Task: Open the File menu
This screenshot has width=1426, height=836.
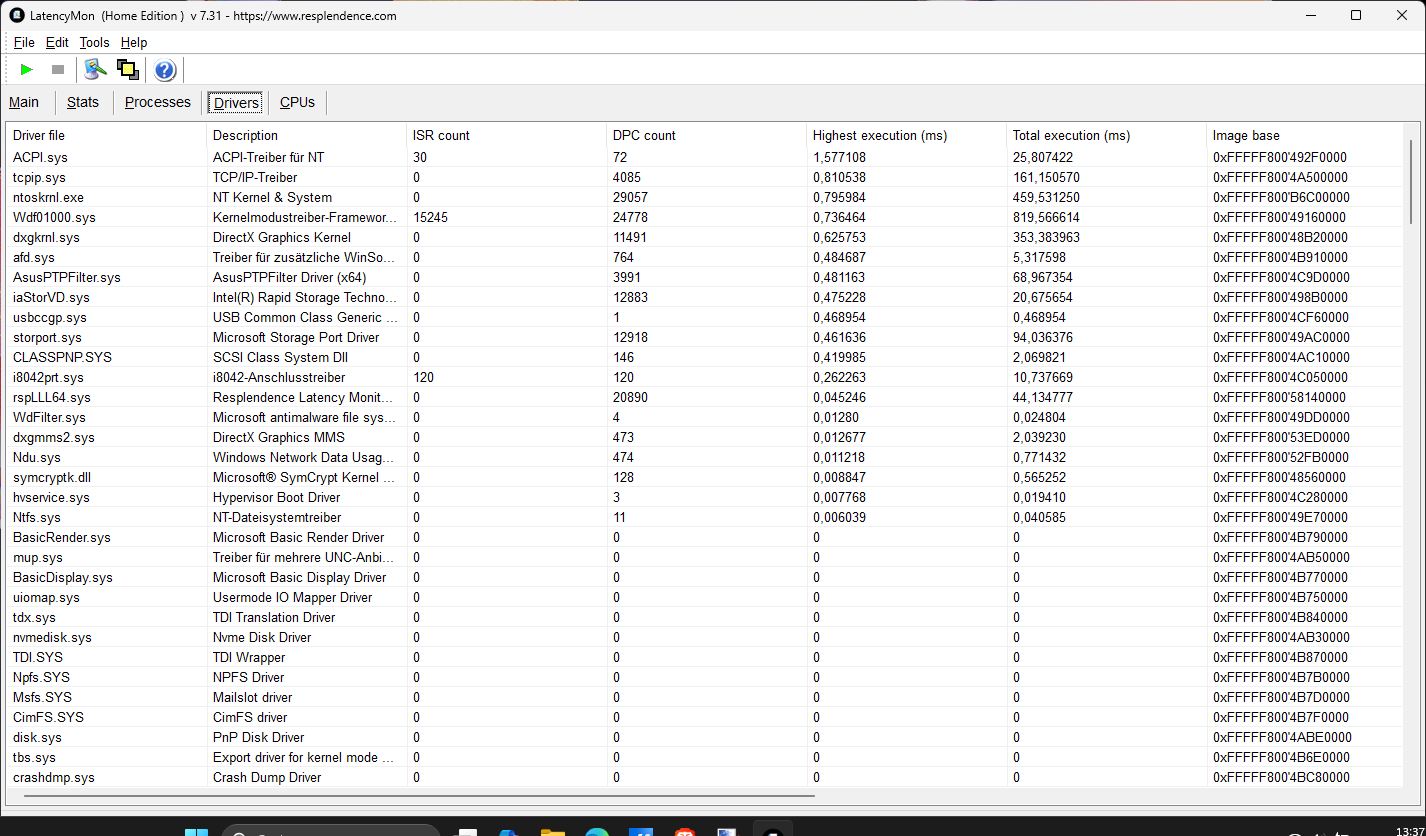Action: 24,42
